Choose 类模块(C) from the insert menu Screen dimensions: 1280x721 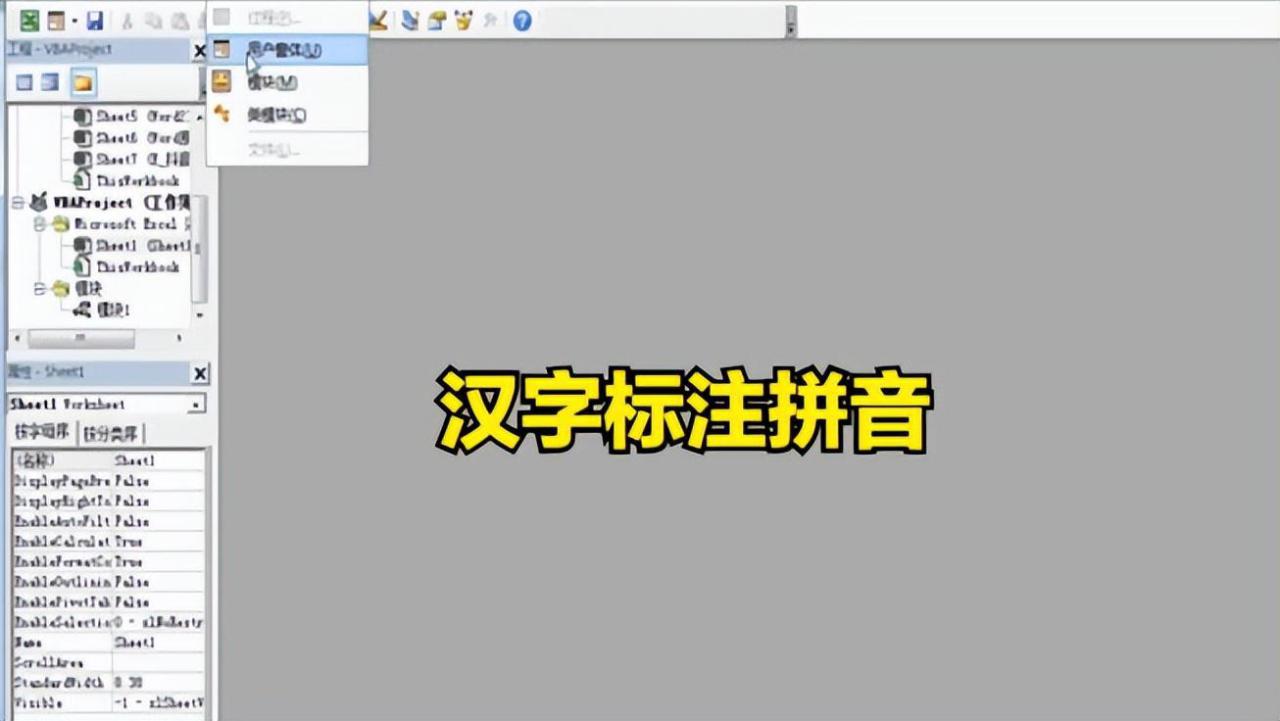287,115
